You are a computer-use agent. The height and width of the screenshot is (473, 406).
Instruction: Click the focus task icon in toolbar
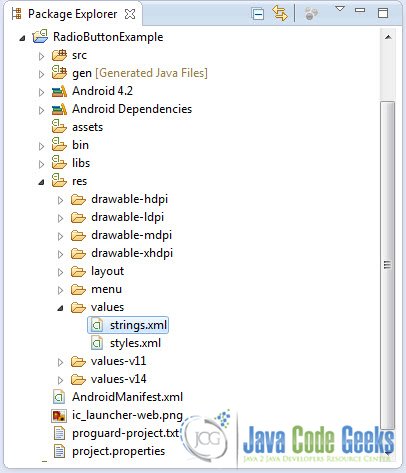[x=311, y=14]
